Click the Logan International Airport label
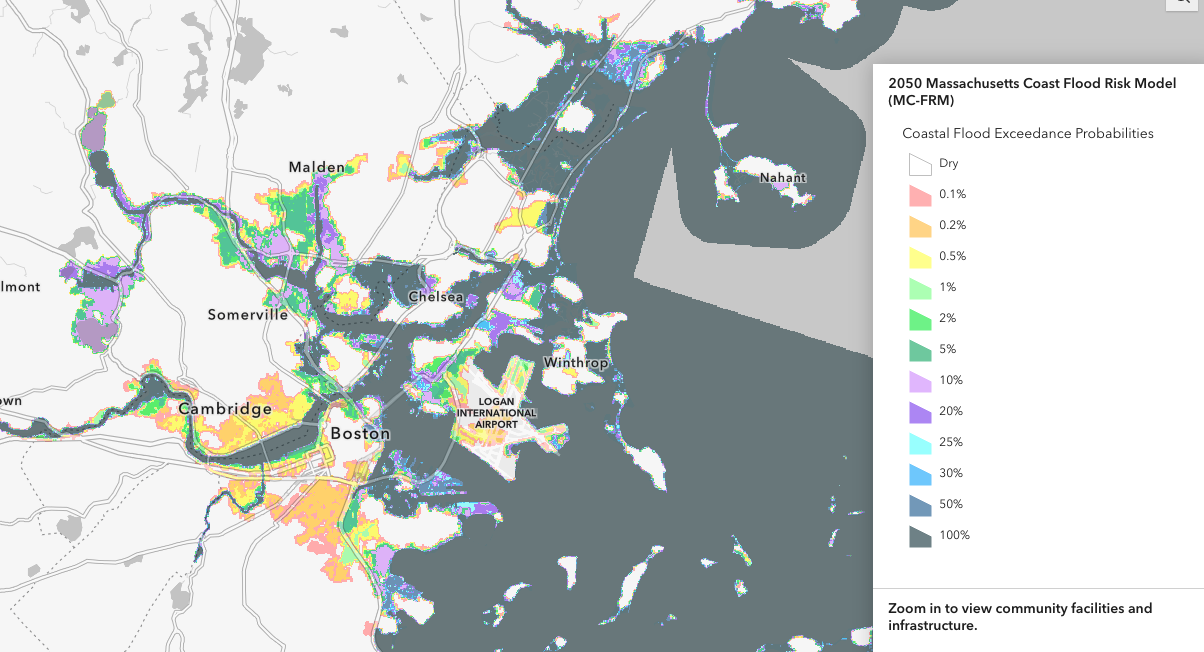This screenshot has width=1204, height=652. [499, 411]
